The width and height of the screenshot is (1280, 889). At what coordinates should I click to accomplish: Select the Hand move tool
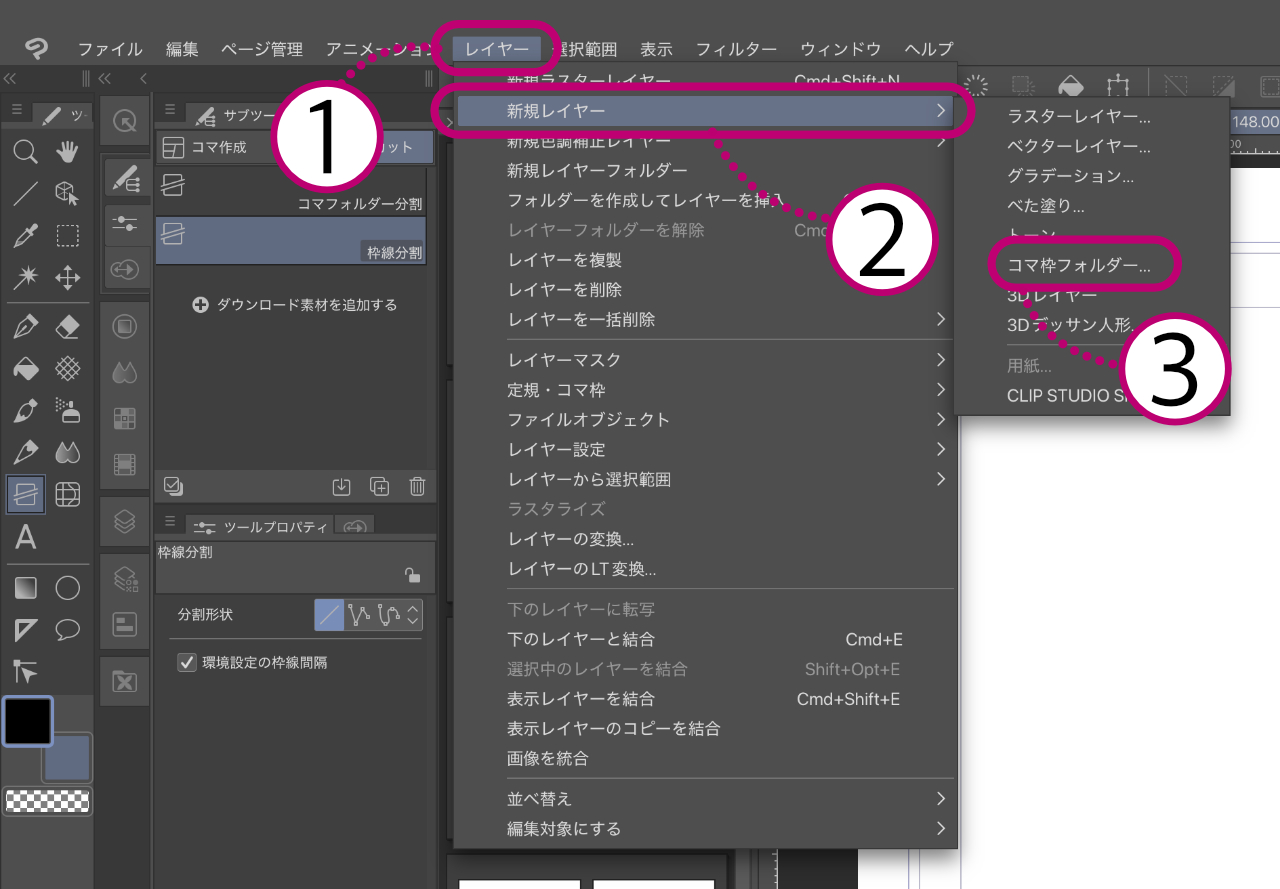(67, 152)
